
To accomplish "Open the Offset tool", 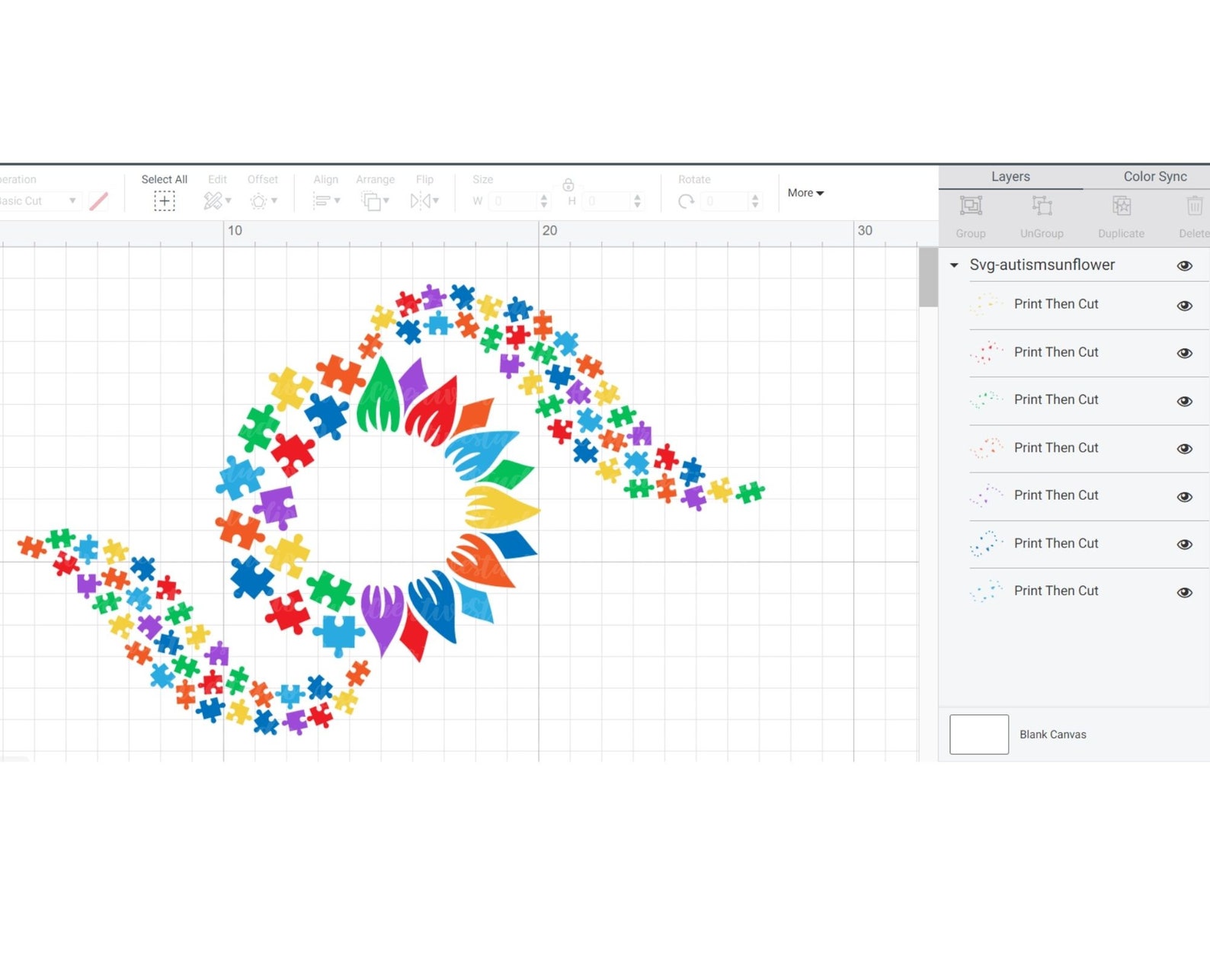I will point(258,201).
